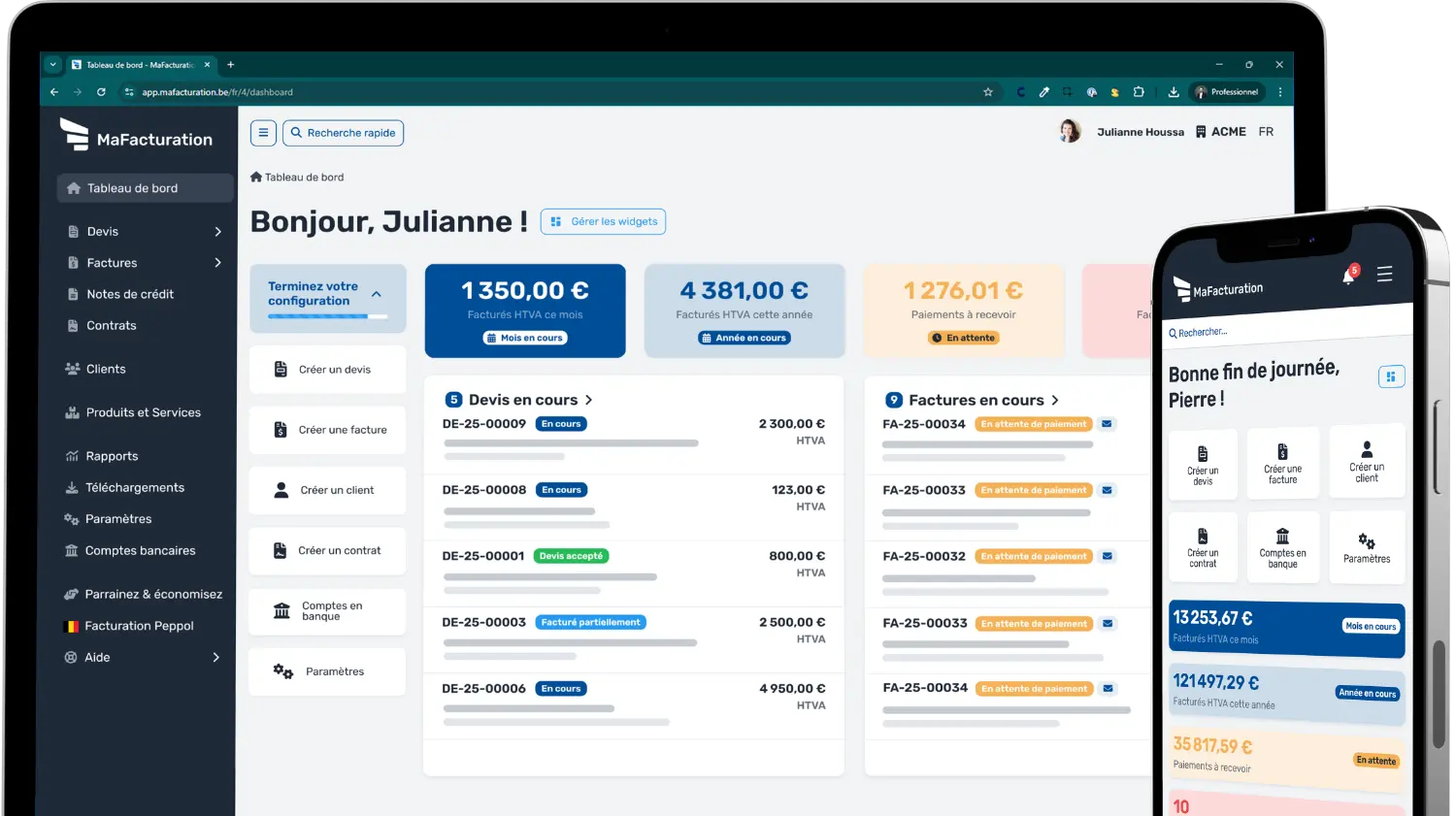
Task: Click the home icon in the breadcrumb
Action: point(256,177)
